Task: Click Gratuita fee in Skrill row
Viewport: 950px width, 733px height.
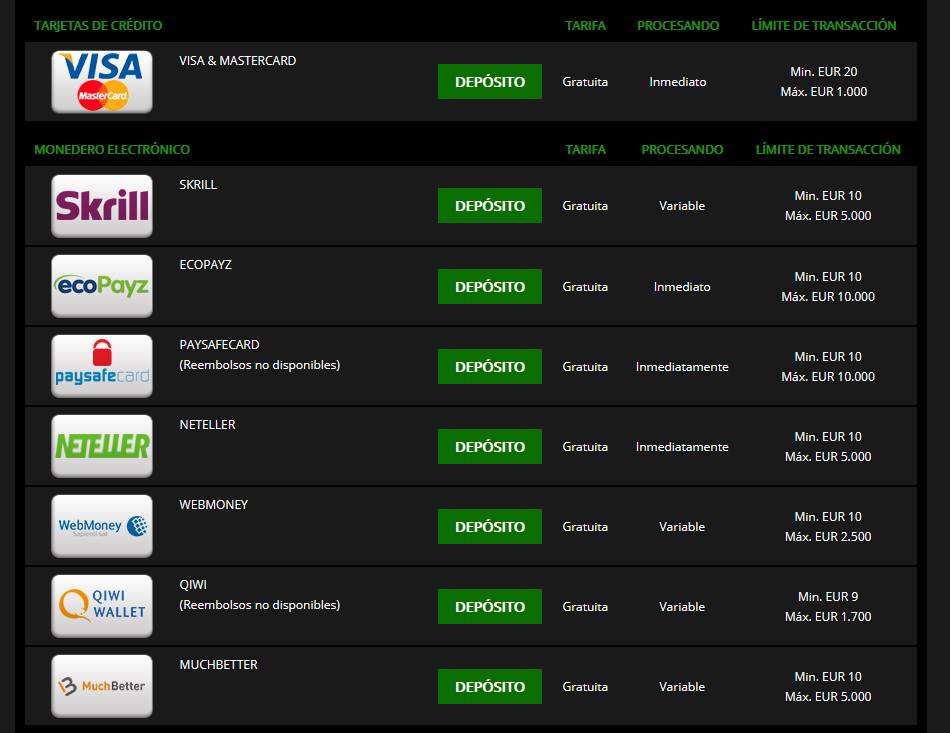Action: pyautogui.click(x=585, y=206)
